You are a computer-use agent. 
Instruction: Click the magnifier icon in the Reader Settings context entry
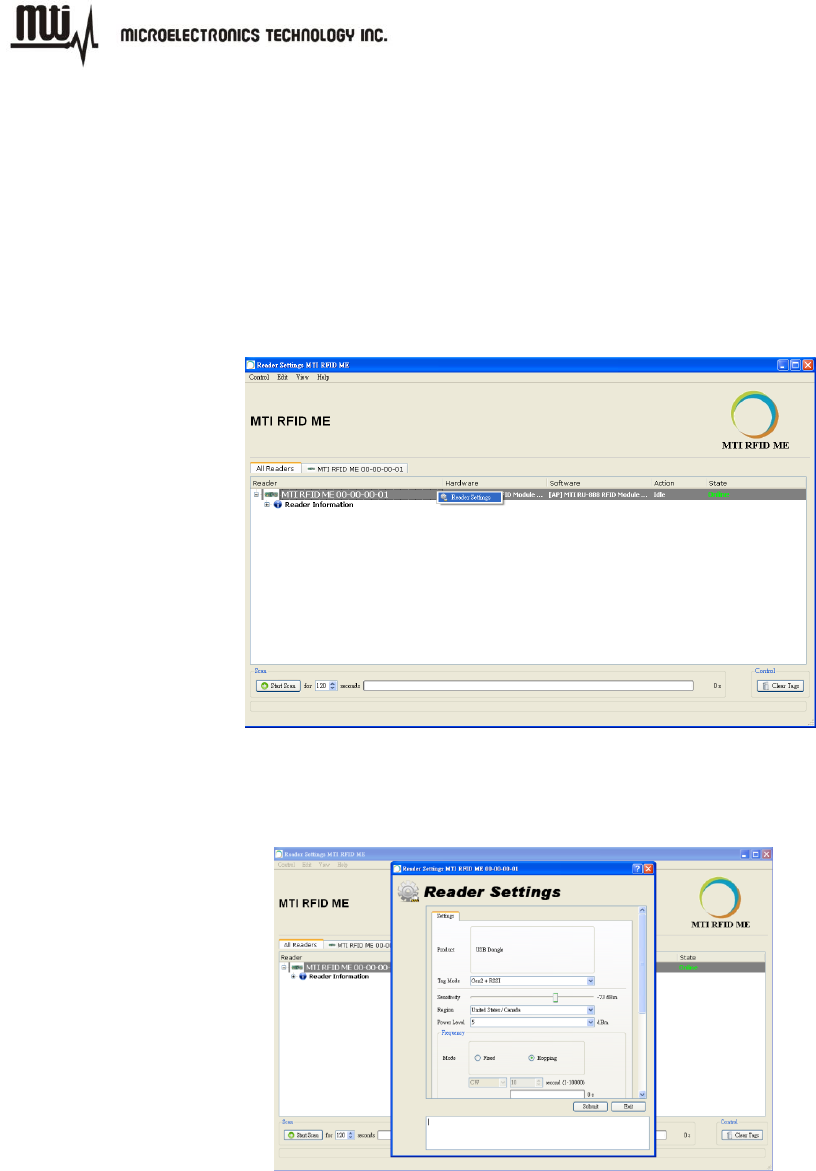[x=444, y=497]
